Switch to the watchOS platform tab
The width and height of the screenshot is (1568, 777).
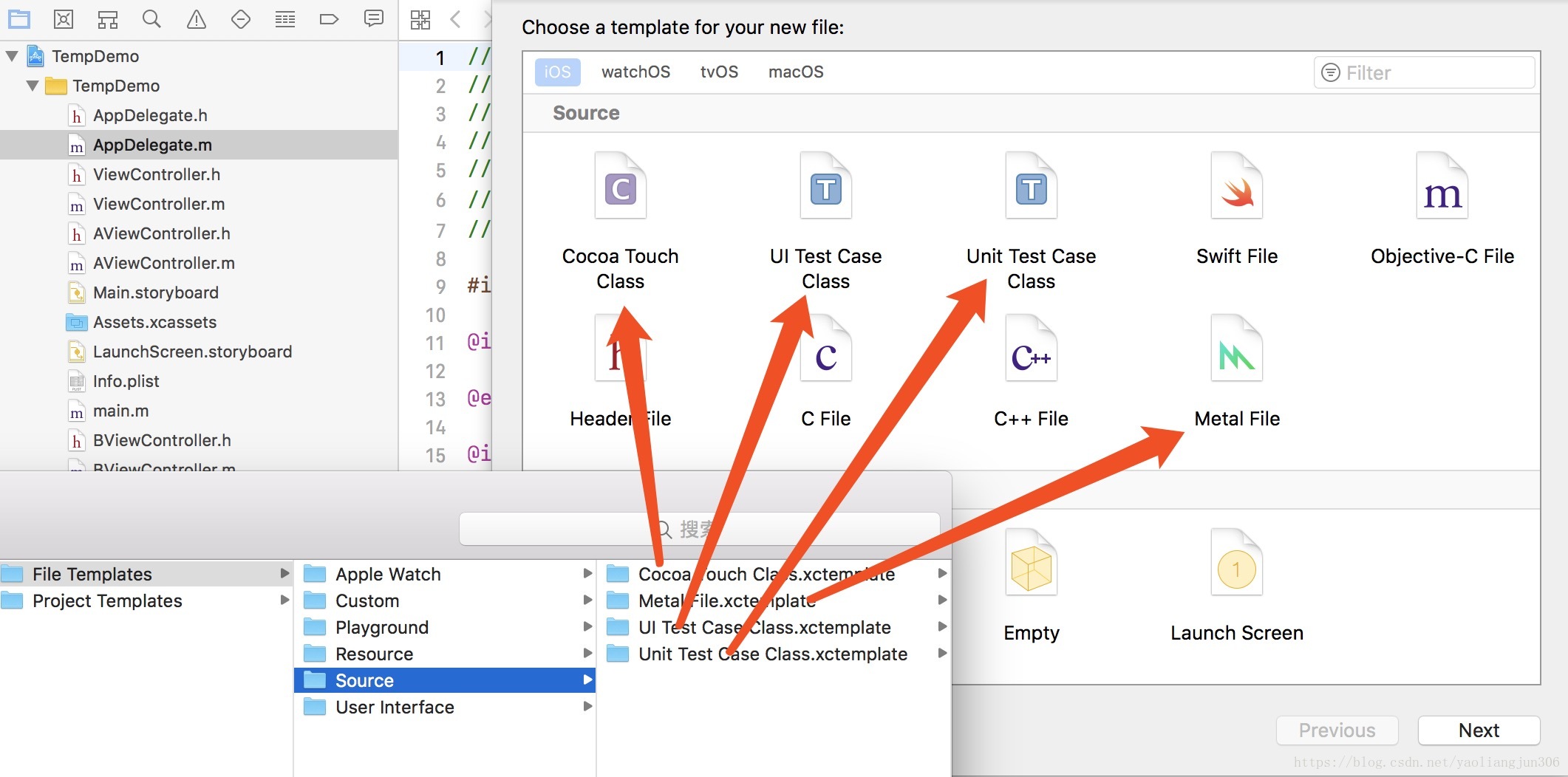coord(635,72)
